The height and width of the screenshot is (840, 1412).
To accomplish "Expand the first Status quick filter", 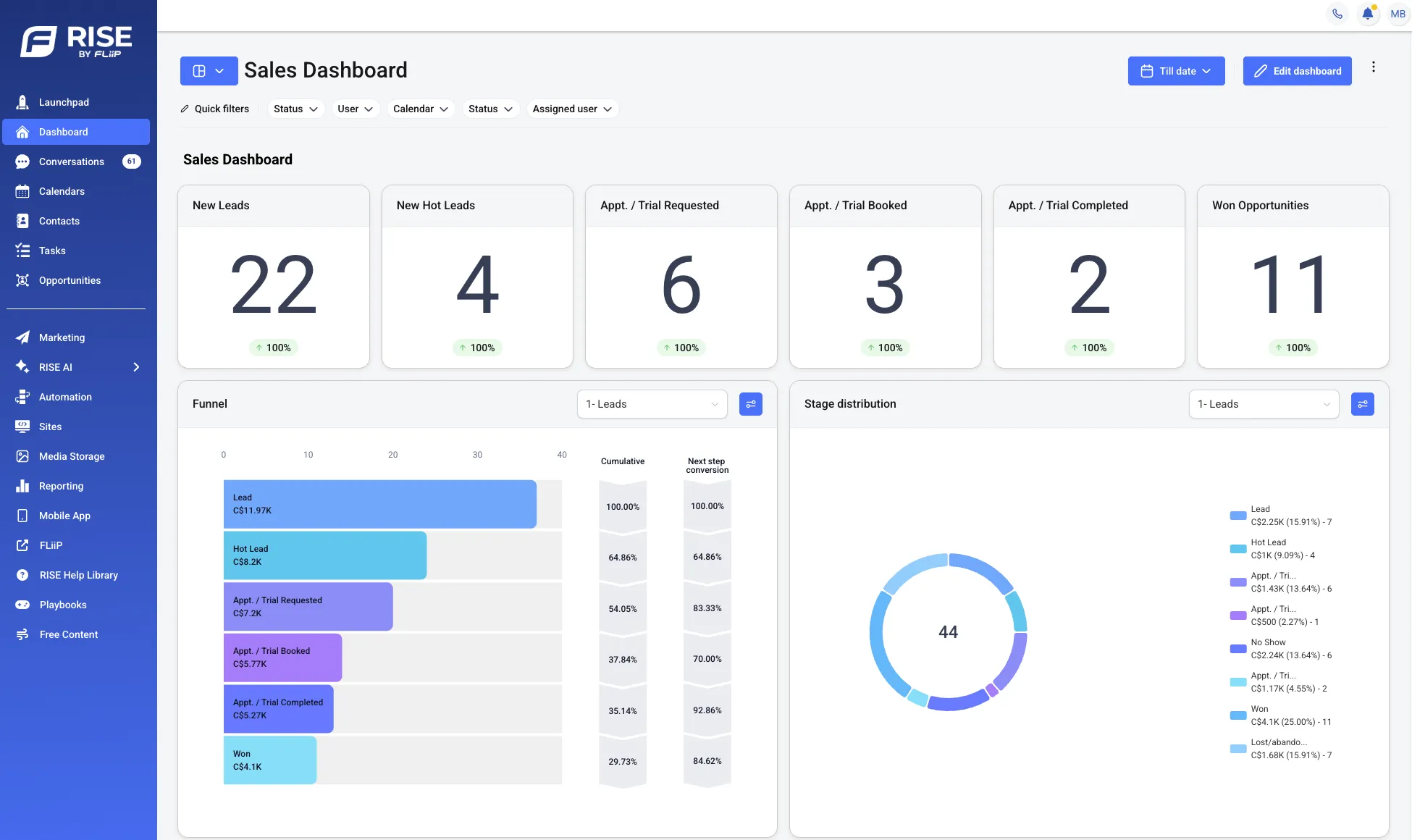I will point(295,109).
